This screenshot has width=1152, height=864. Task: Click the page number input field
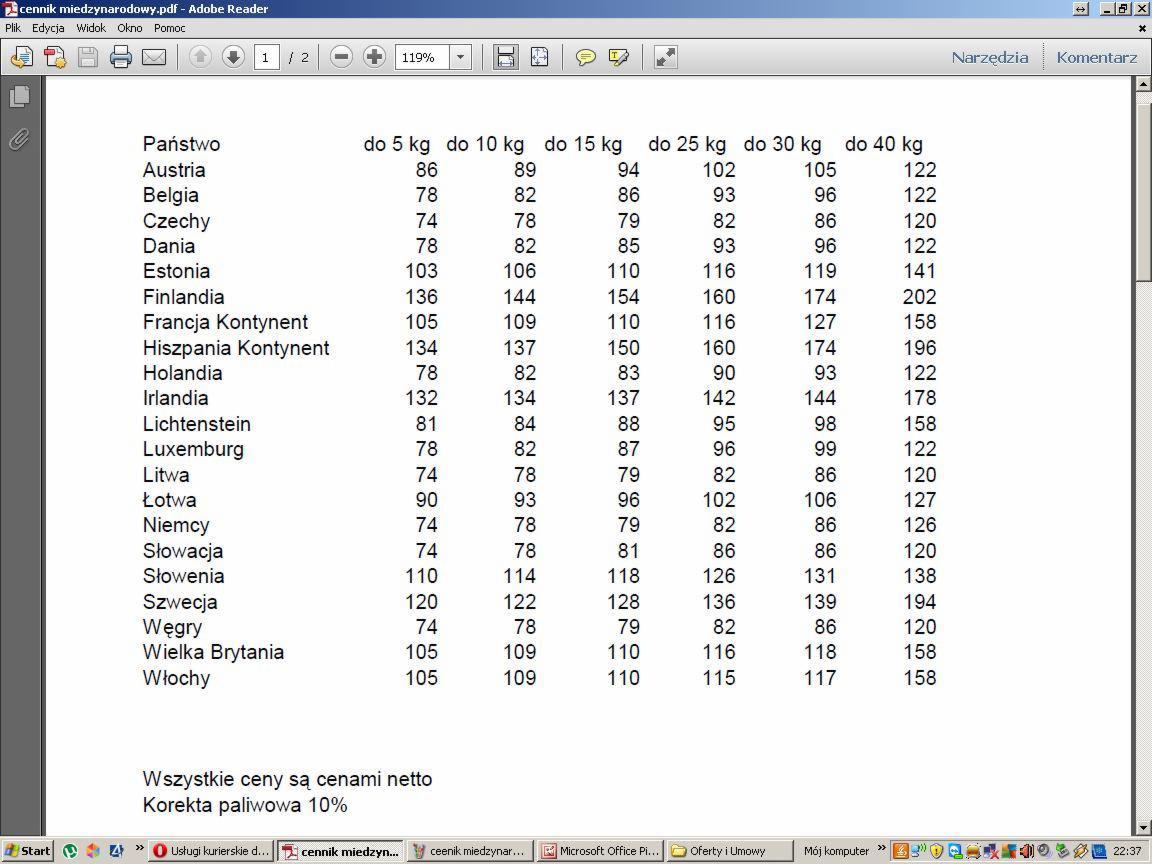click(266, 57)
